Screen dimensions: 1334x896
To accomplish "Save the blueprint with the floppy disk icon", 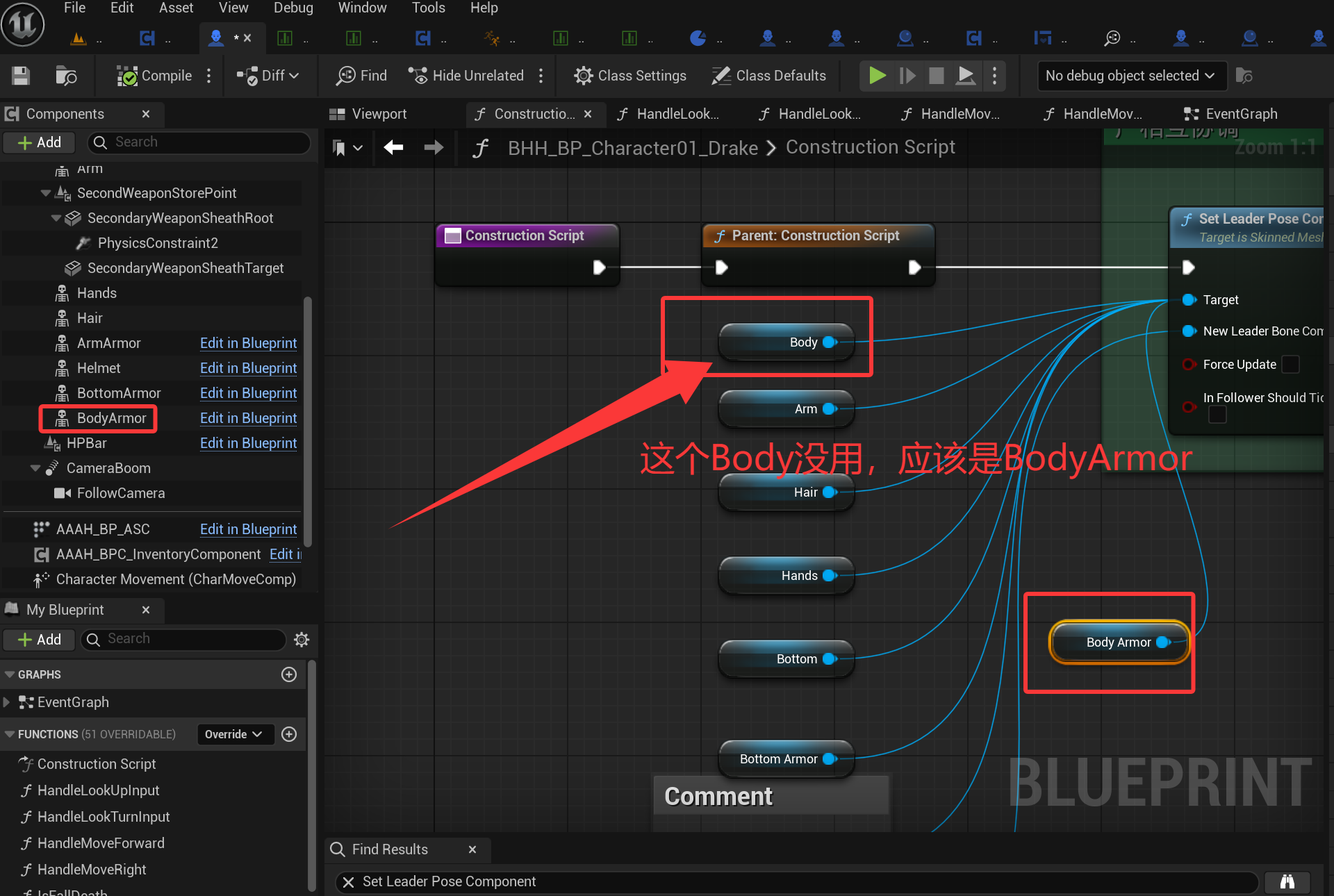I will [x=21, y=76].
